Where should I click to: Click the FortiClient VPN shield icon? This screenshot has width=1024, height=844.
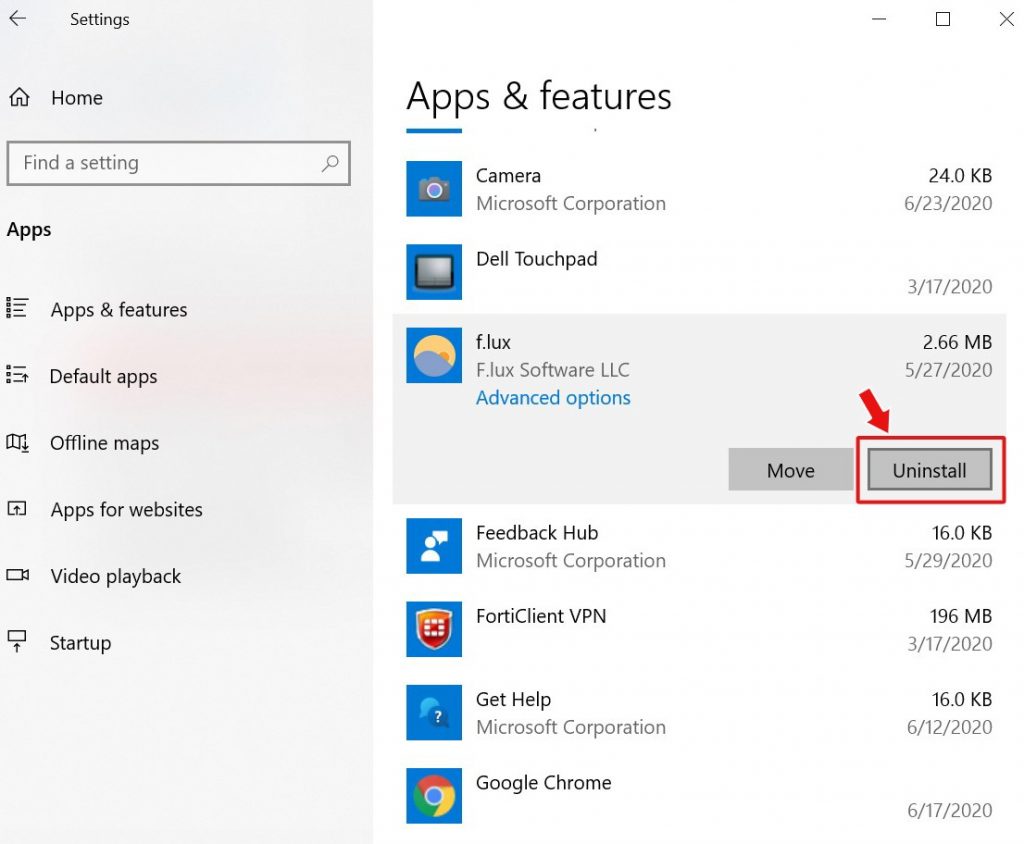[x=434, y=629]
